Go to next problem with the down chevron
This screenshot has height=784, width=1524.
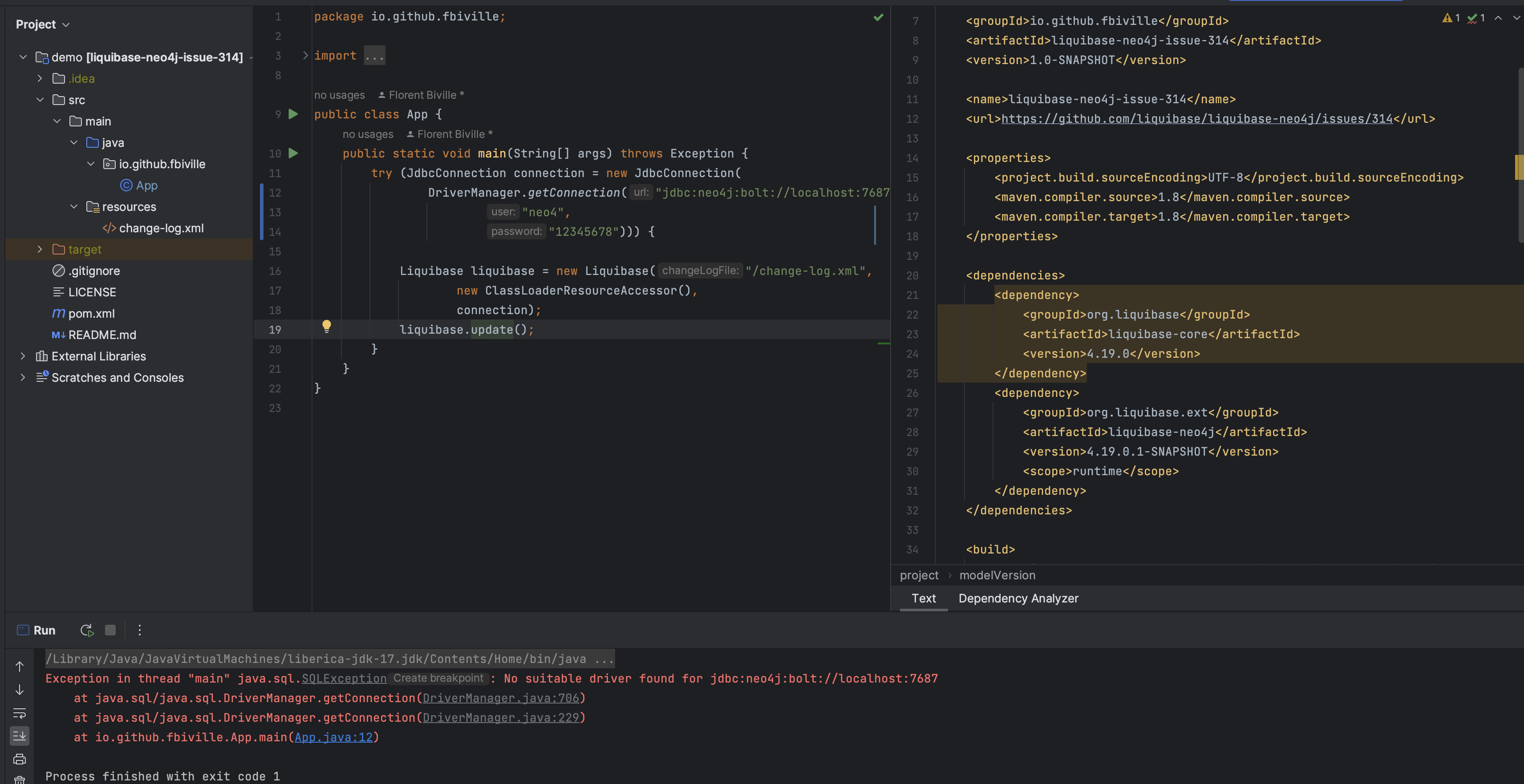(1516, 18)
